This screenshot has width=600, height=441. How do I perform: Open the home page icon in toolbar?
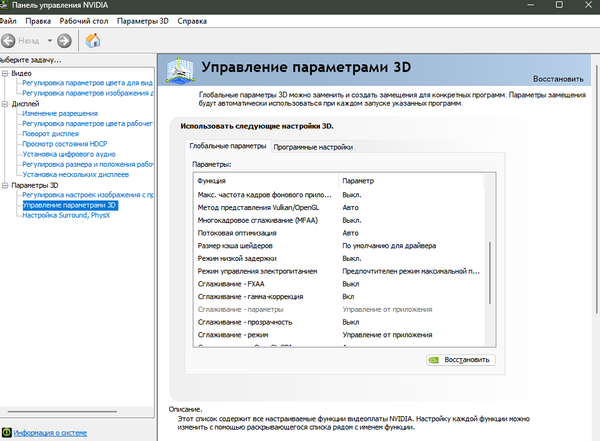pos(93,41)
